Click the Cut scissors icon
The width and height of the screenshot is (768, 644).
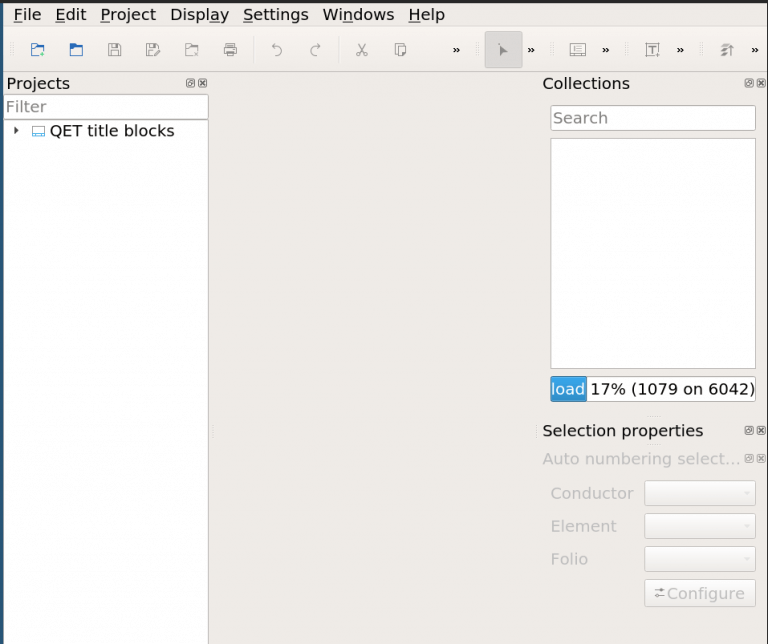click(362, 50)
